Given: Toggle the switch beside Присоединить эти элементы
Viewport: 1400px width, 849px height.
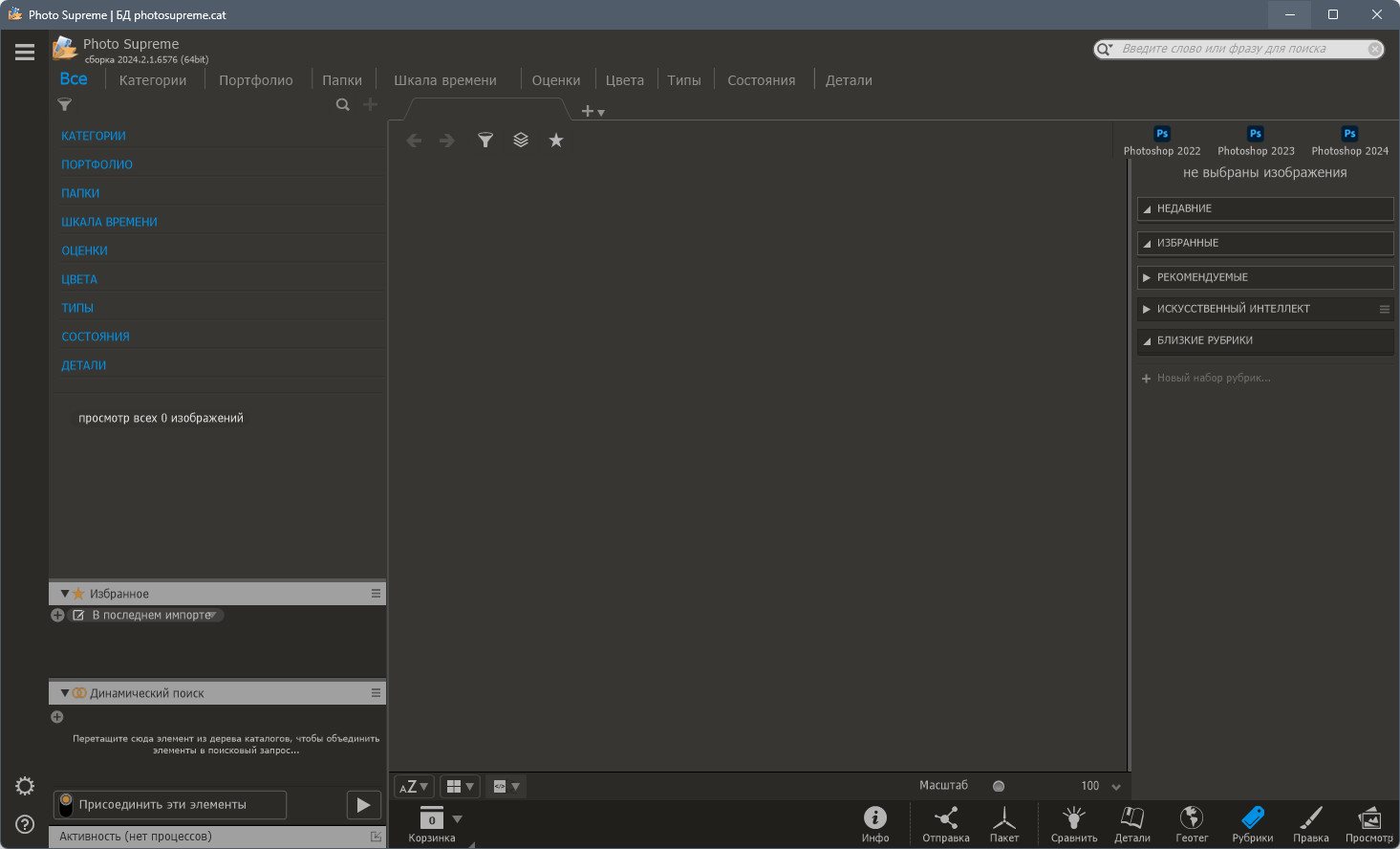Looking at the screenshot, I should (65, 805).
